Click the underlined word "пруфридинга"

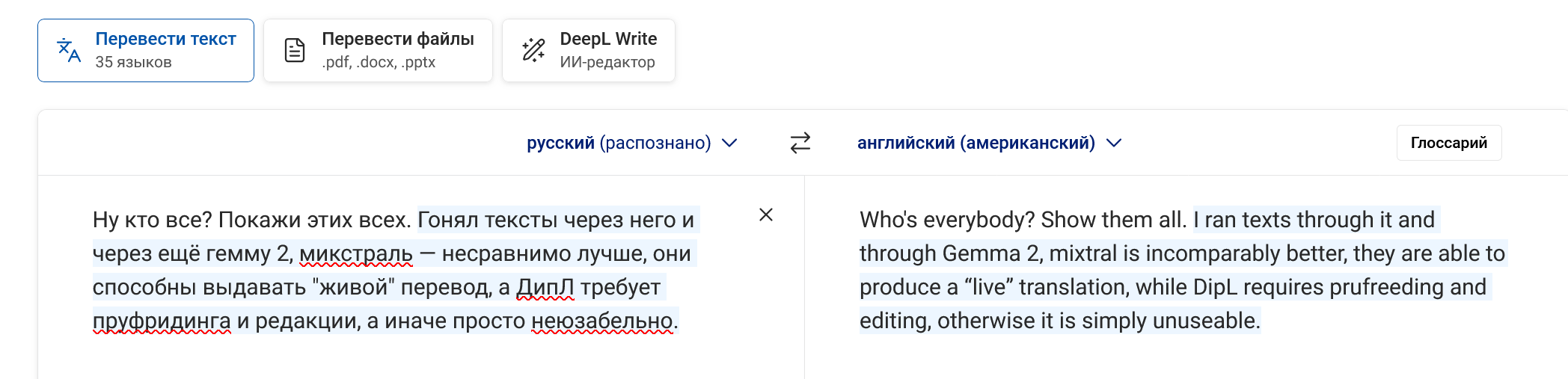point(162,321)
